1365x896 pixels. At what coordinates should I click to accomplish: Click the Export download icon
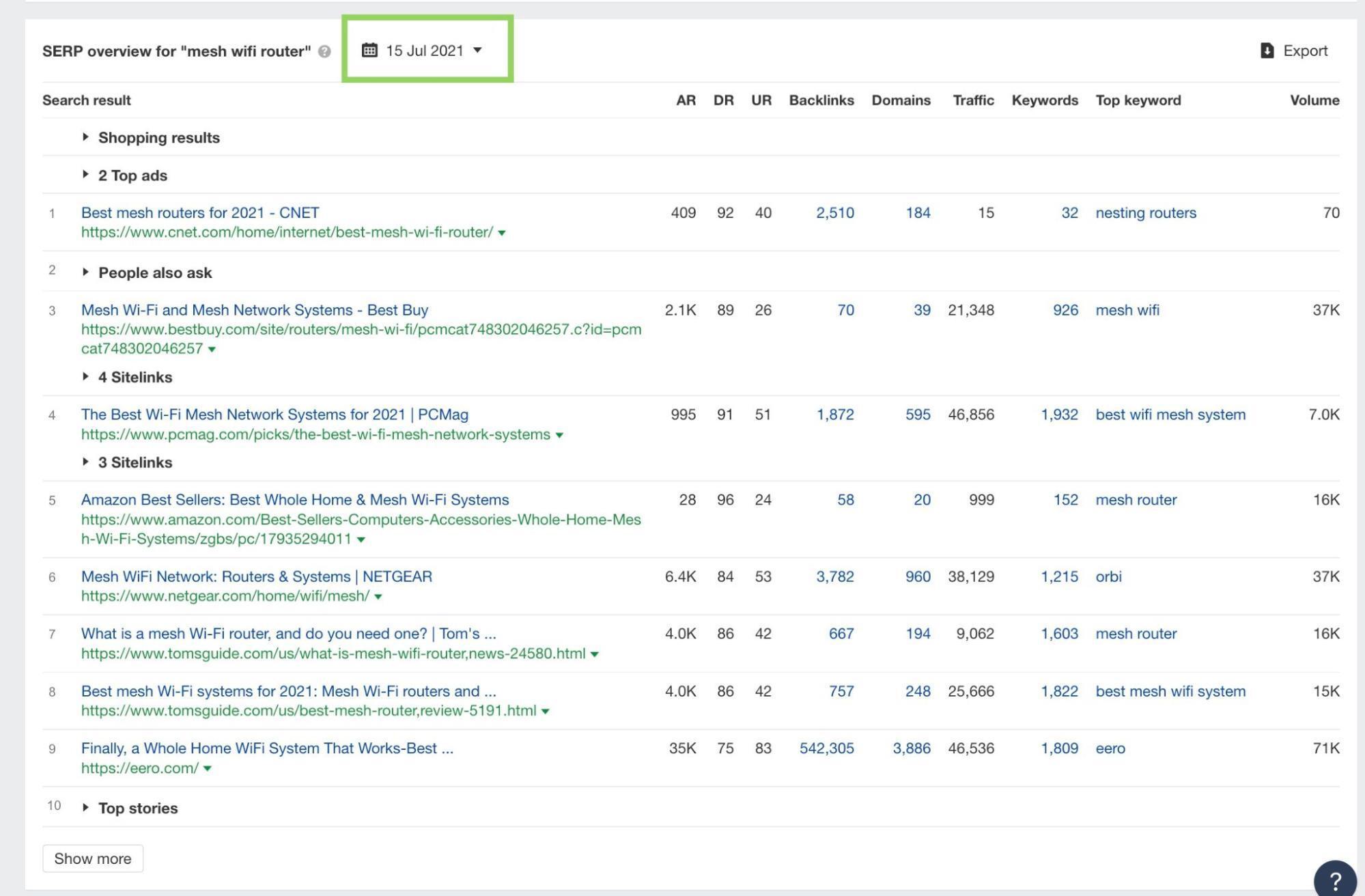click(1267, 51)
